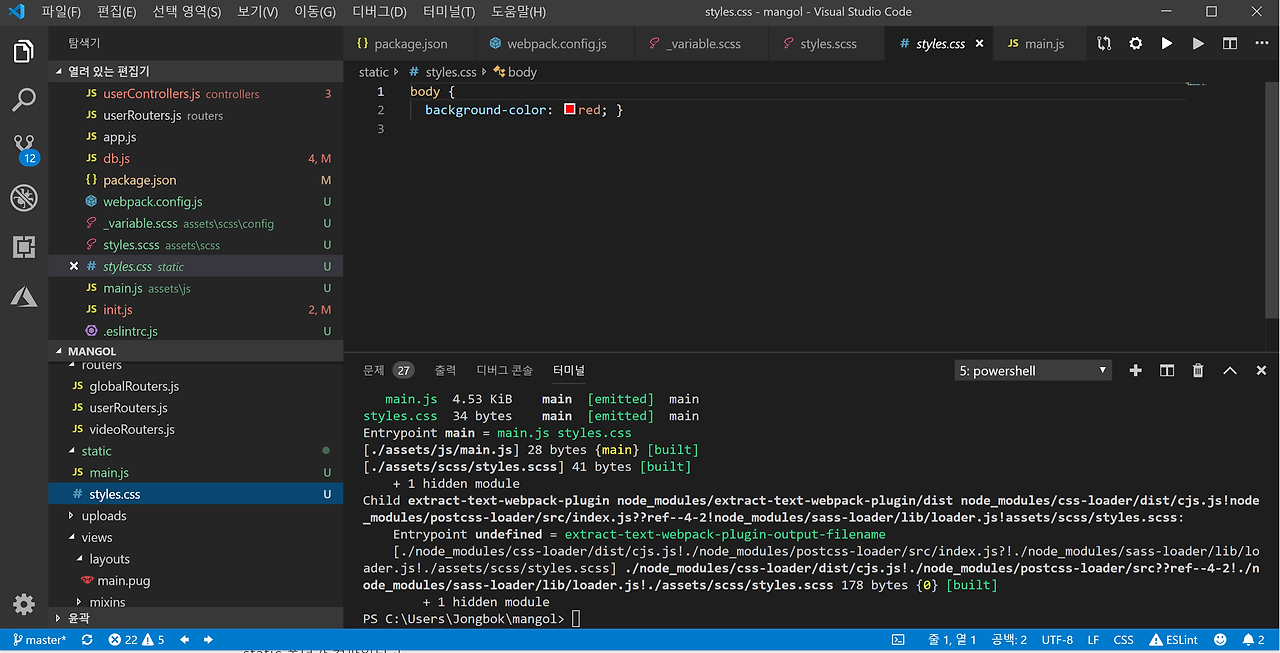Open the terminal selector dropdown powershell
The image size is (1280, 653).
point(1033,370)
